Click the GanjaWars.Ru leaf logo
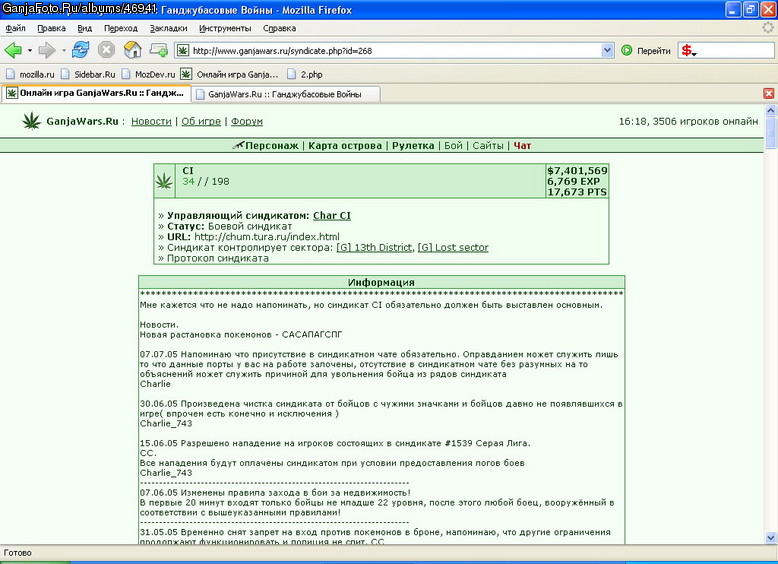Viewport: 778px width, 564px height. (32, 121)
